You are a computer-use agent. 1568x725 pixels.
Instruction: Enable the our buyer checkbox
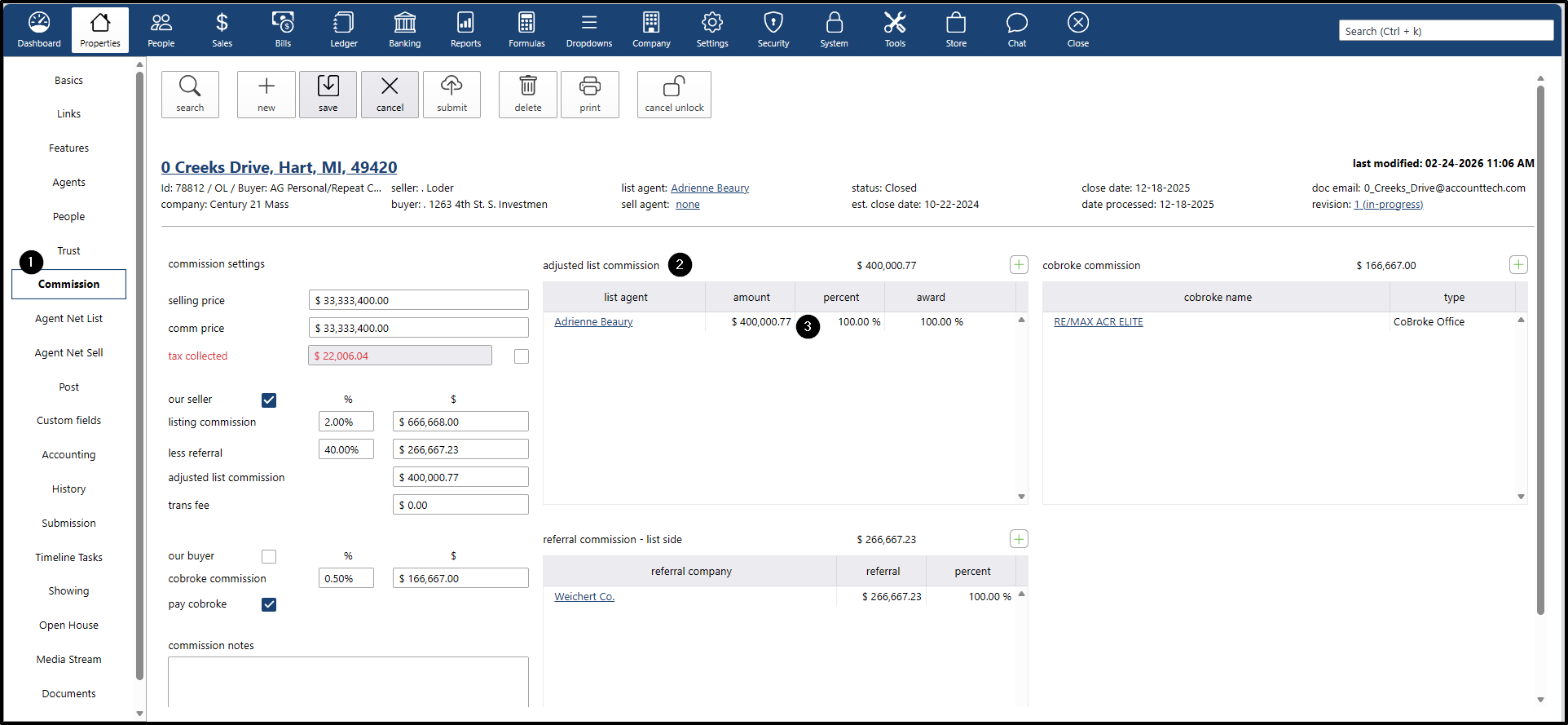pyautogui.click(x=269, y=556)
